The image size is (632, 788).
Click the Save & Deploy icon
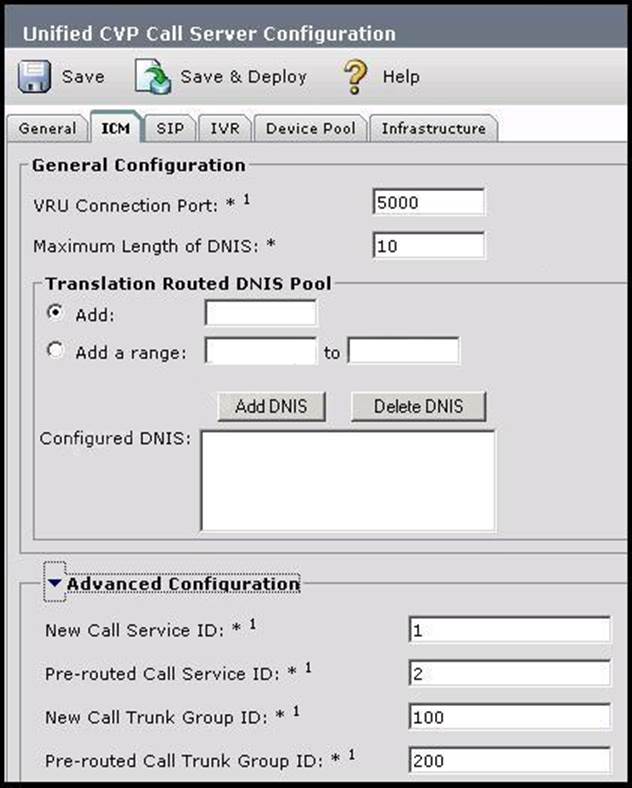coord(153,77)
